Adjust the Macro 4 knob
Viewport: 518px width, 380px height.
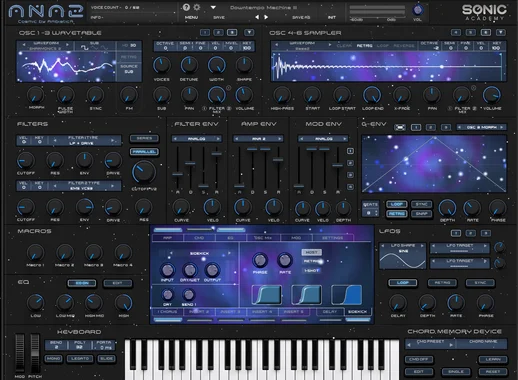(123, 253)
